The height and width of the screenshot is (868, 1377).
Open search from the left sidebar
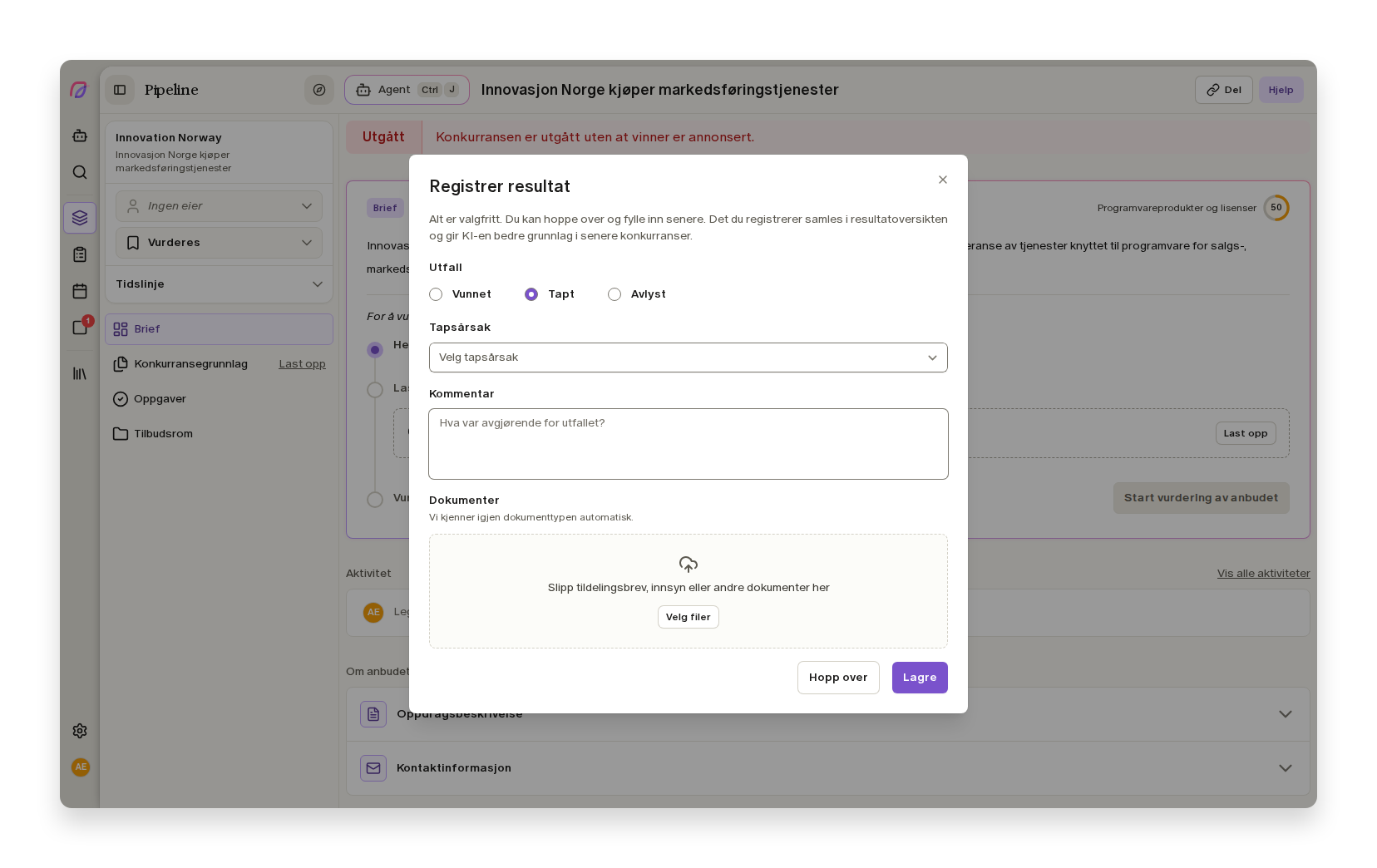80,172
